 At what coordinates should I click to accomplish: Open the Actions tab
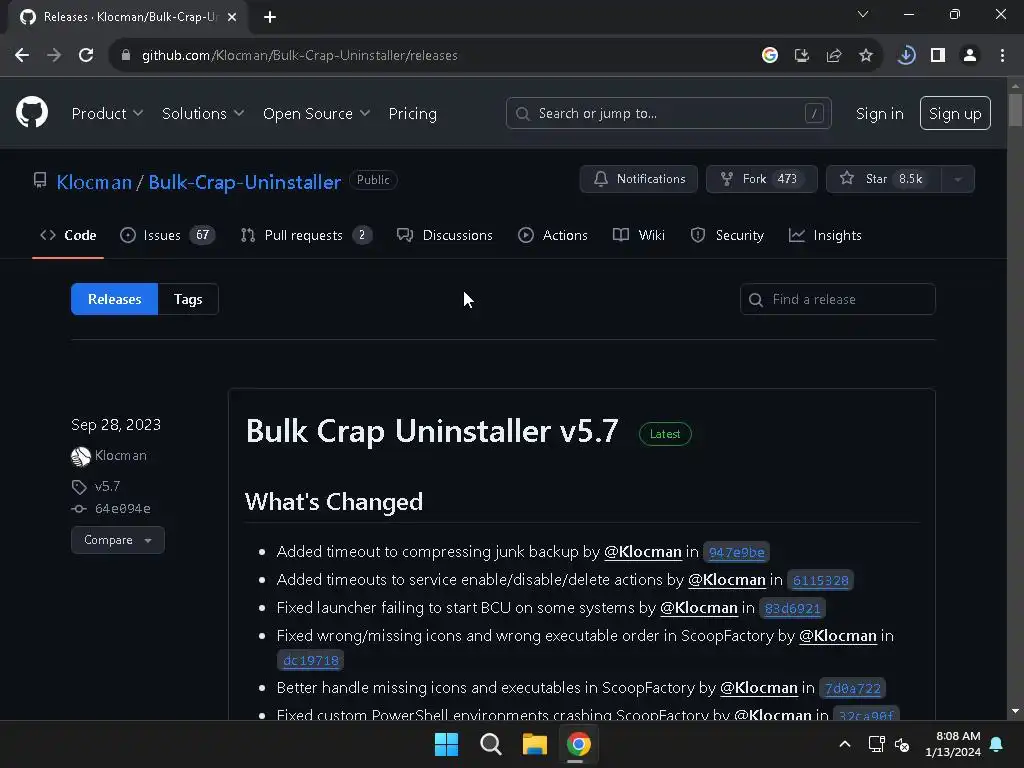click(552, 235)
